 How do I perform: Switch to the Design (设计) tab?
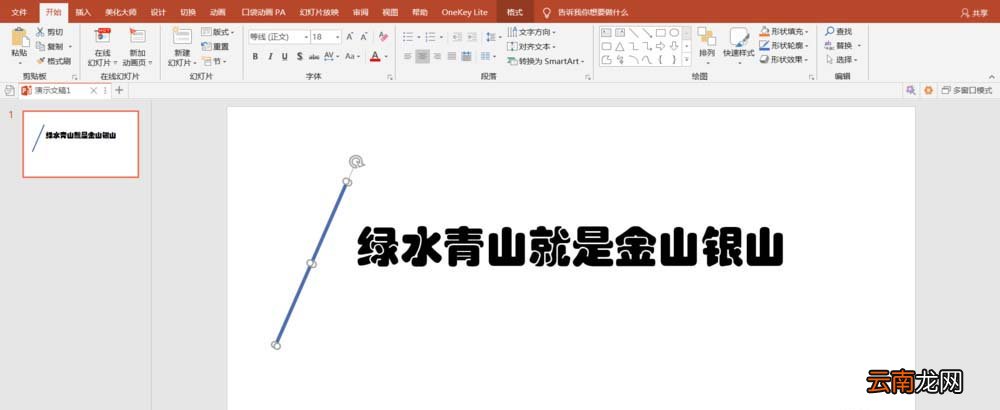pyautogui.click(x=158, y=12)
